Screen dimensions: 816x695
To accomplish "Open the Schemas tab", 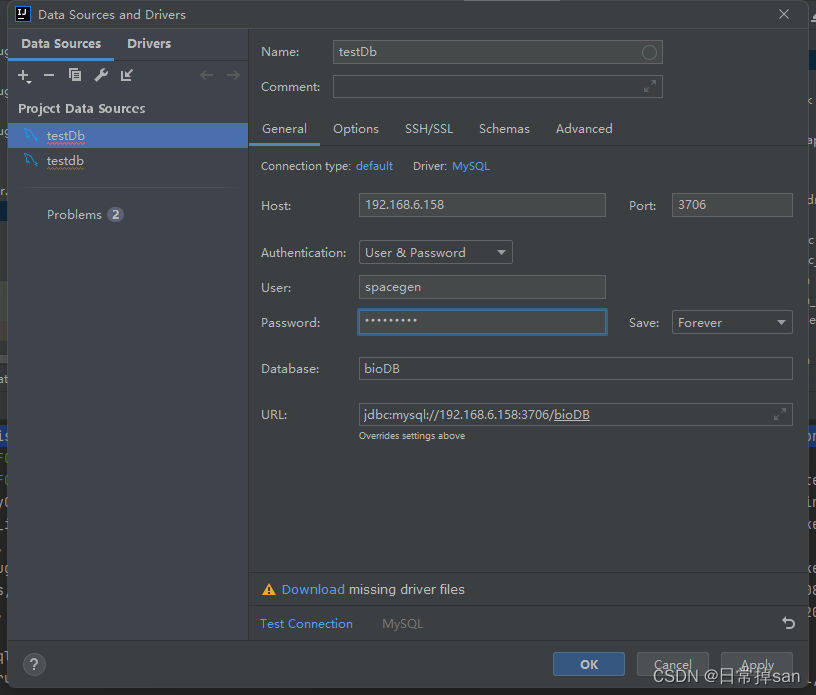I will pyautogui.click(x=504, y=129).
